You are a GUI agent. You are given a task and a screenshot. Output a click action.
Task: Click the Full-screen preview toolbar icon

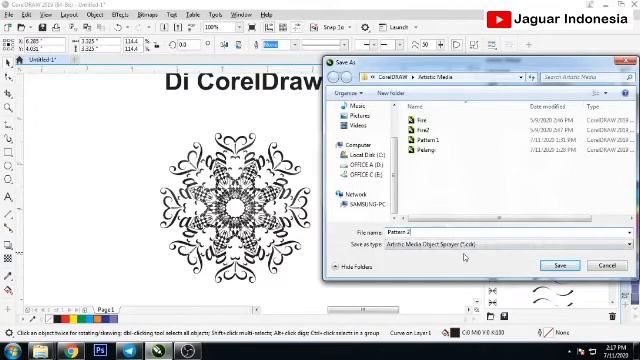click(252, 27)
